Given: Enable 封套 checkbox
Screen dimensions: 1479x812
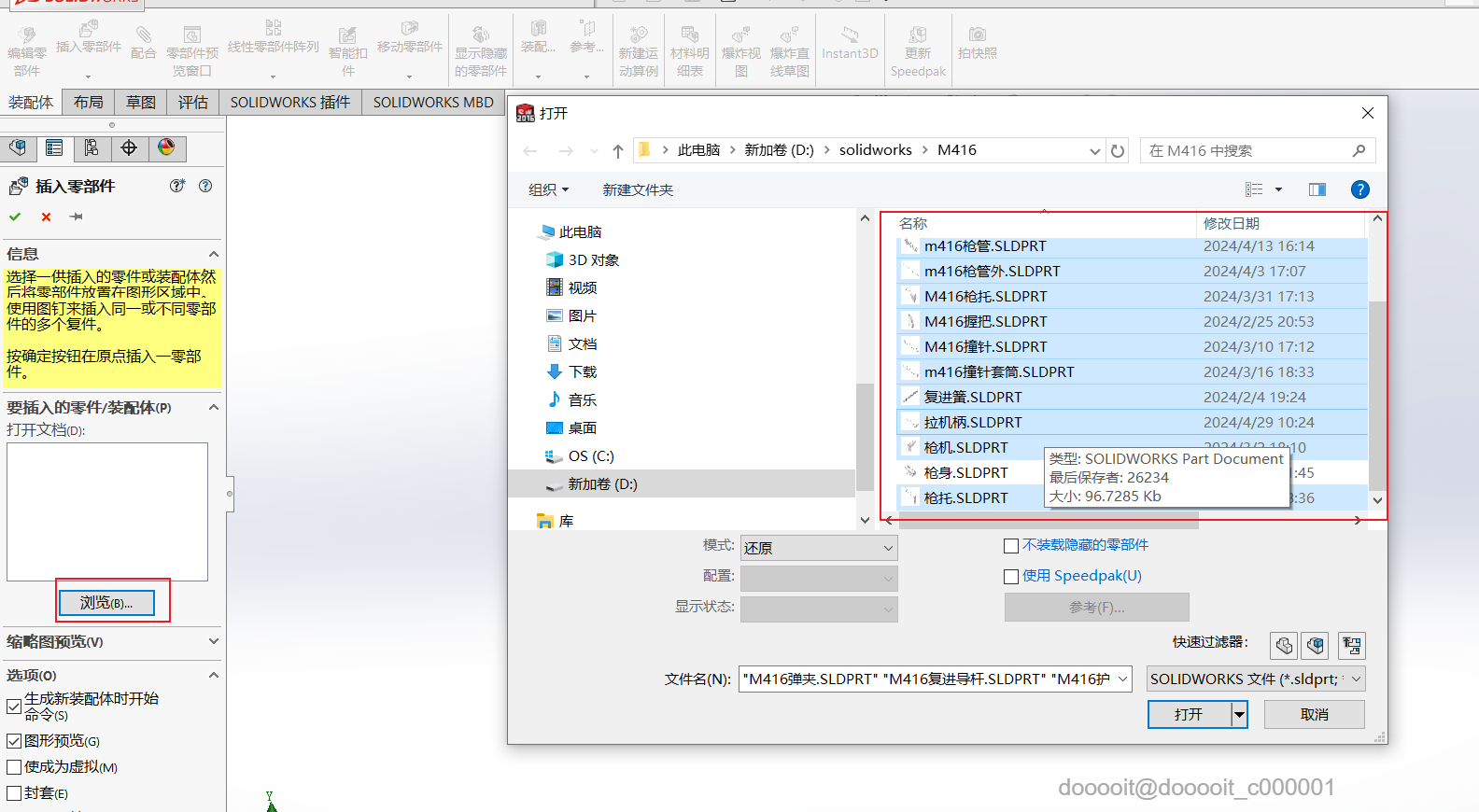Looking at the screenshot, I should [x=14, y=793].
